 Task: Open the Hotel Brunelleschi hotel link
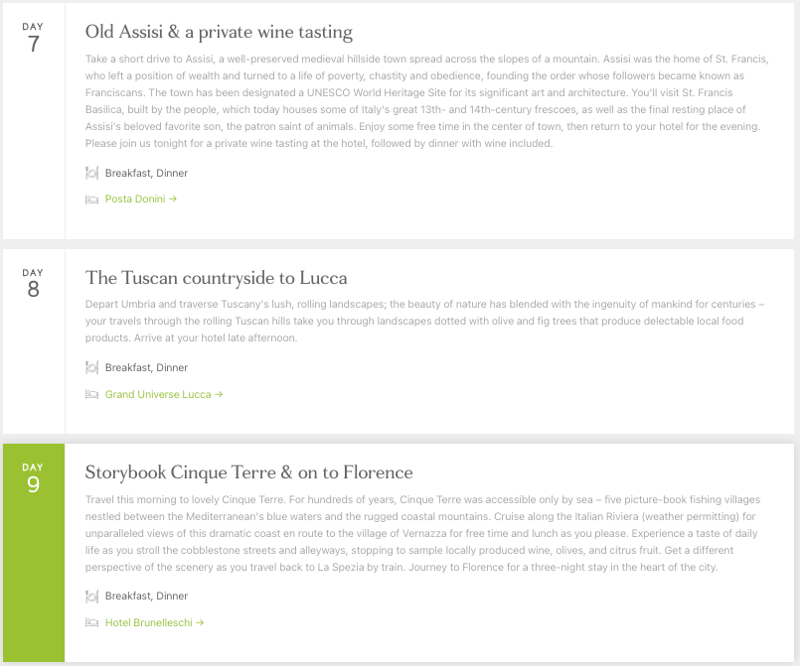[154, 623]
